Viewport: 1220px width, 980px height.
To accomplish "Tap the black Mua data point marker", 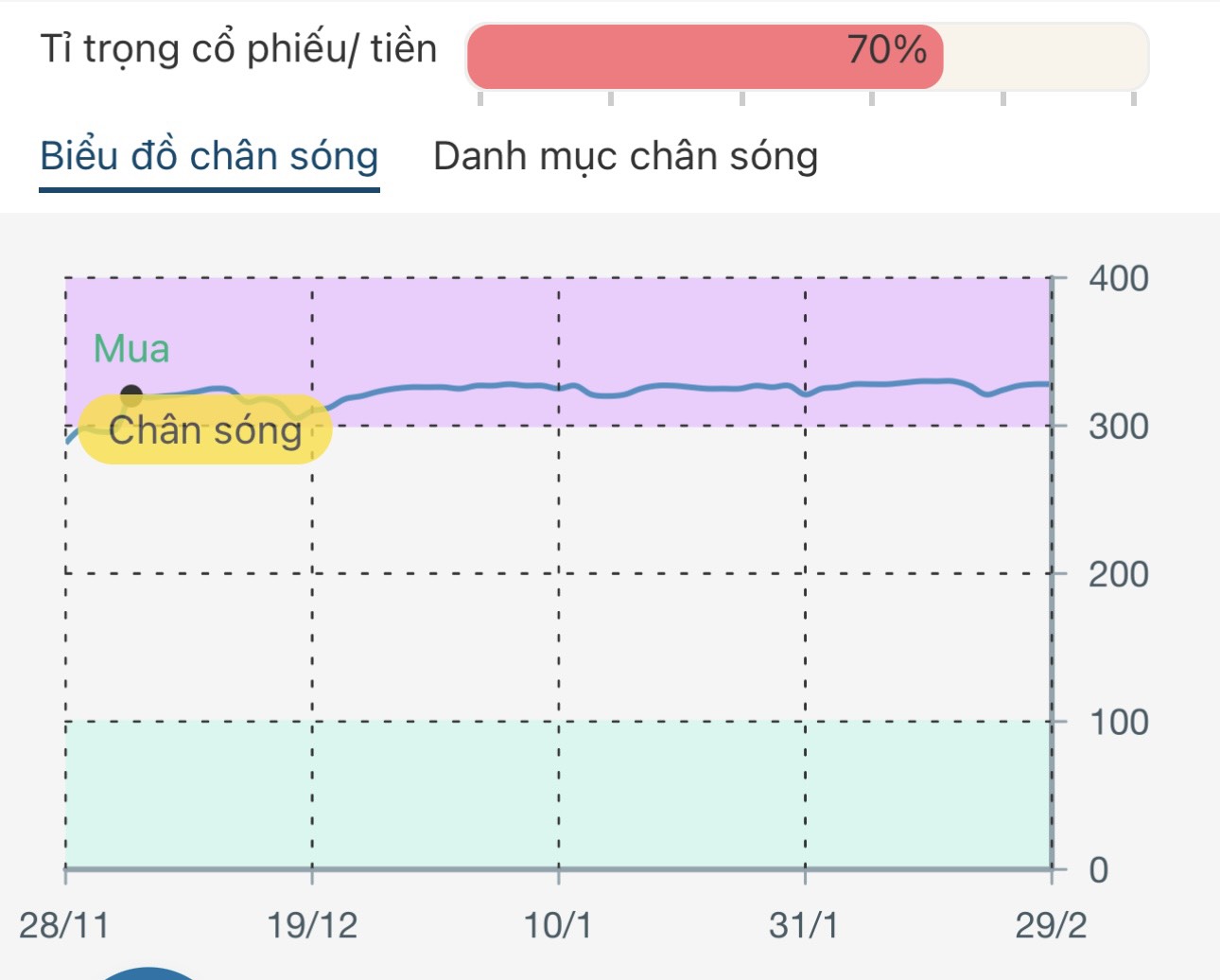I will (x=131, y=394).
